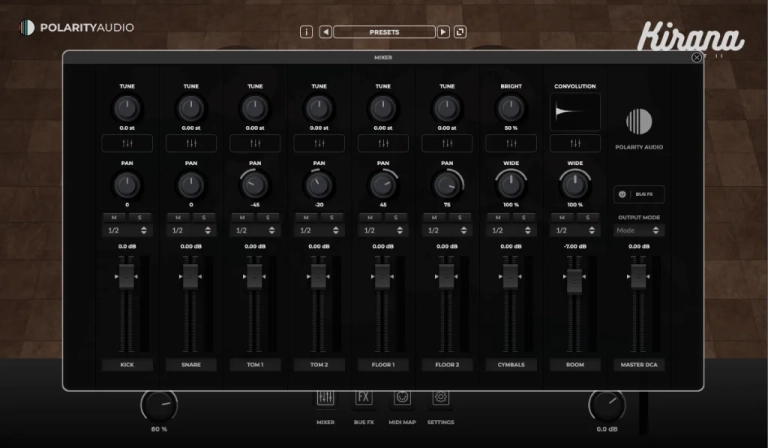Mute the Cymbals channel

pyautogui.click(x=498, y=217)
